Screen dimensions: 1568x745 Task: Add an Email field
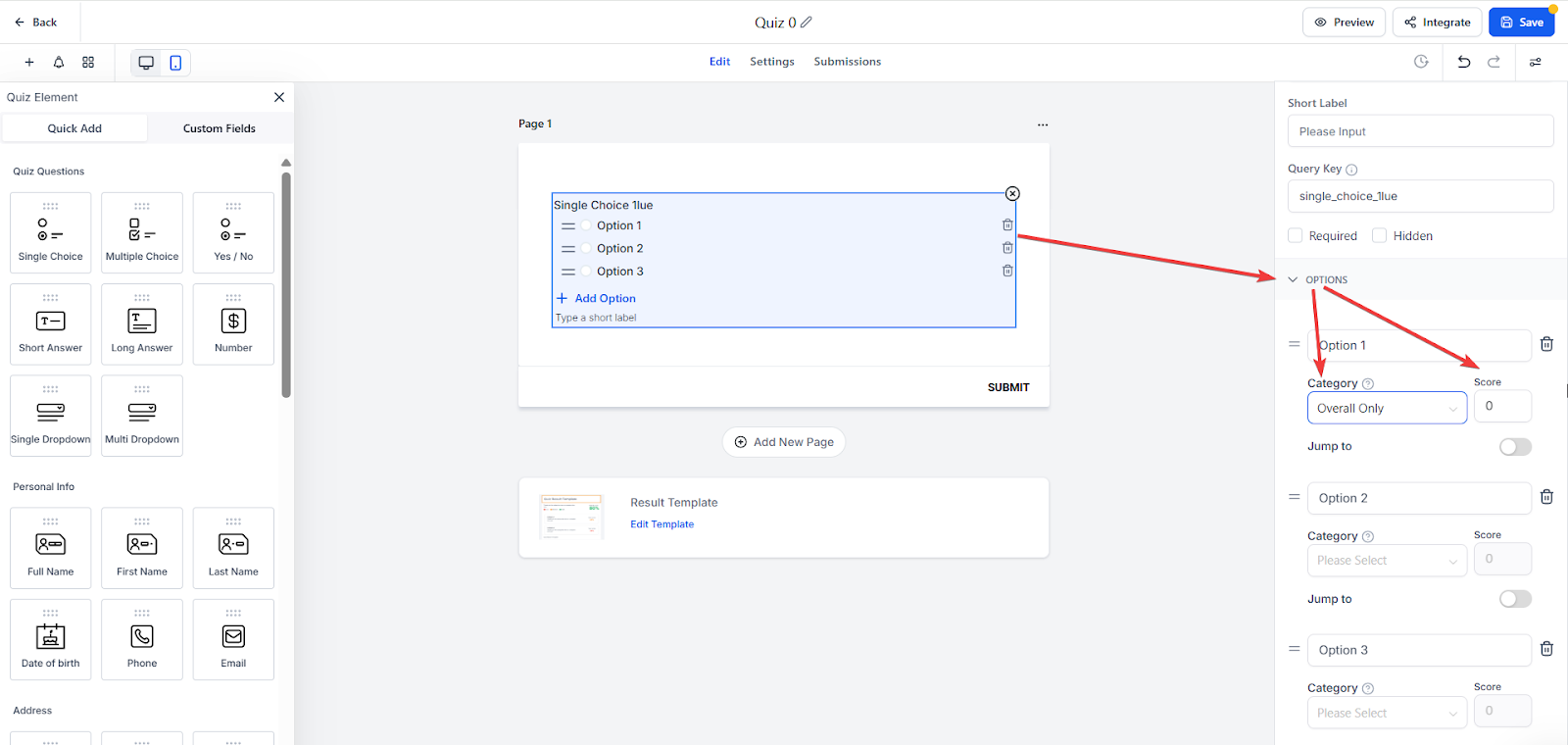pos(233,639)
